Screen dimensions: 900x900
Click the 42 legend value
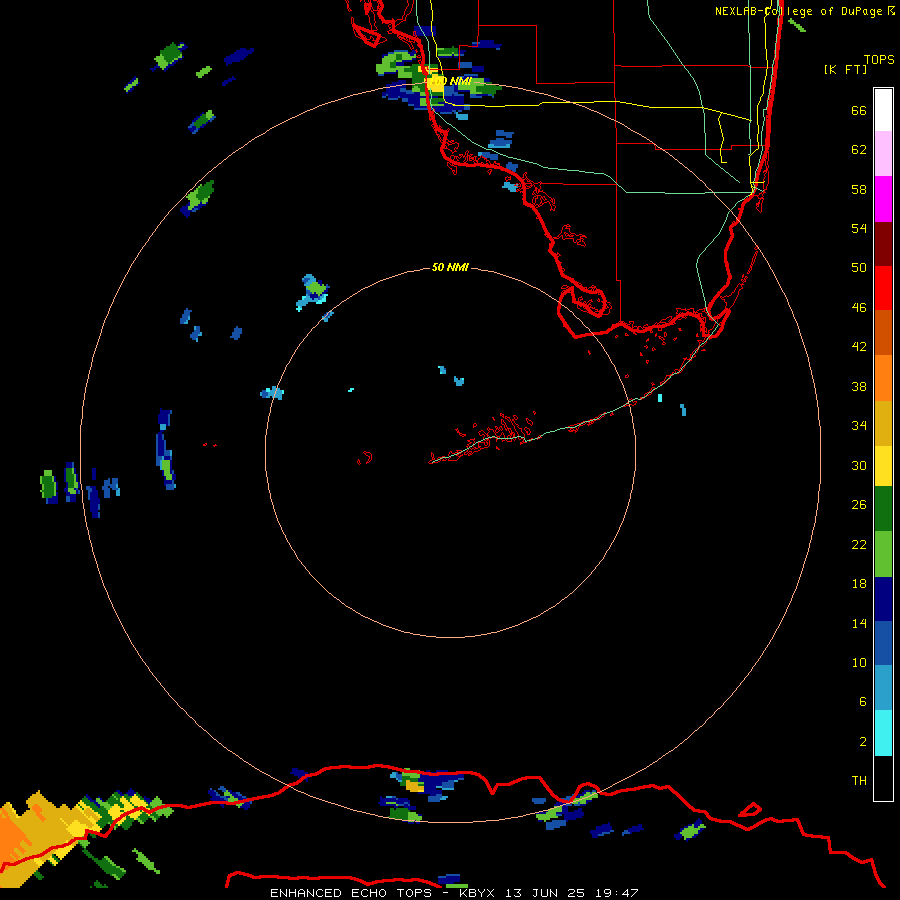point(859,346)
